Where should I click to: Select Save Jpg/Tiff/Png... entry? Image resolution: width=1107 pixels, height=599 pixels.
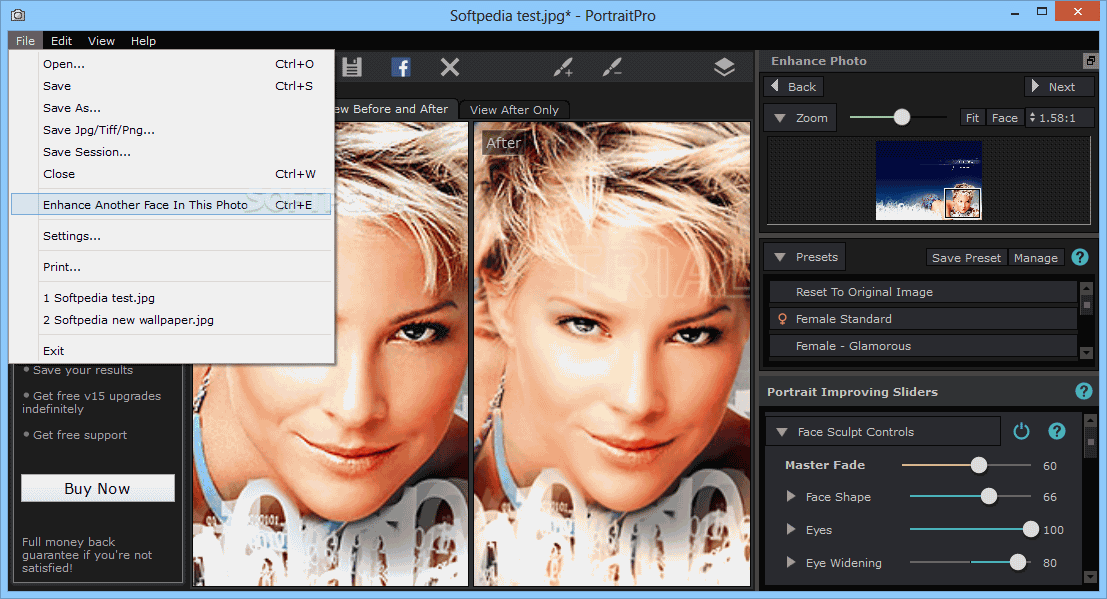coord(172,130)
